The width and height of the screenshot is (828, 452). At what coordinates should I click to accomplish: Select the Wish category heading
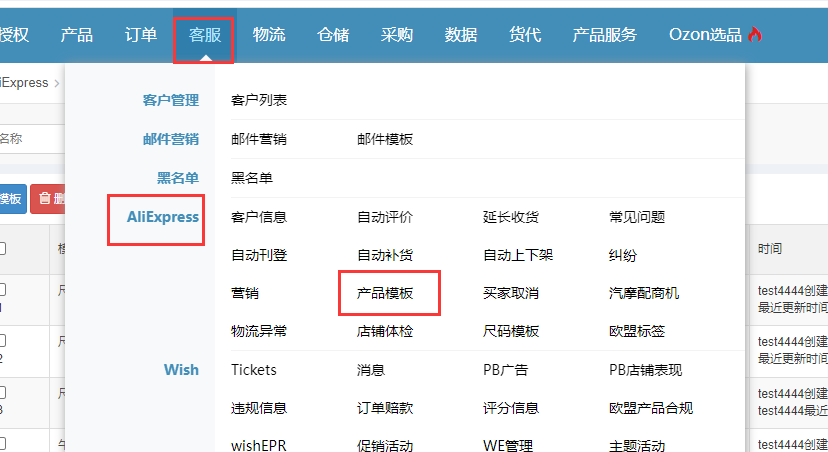tap(181, 370)
